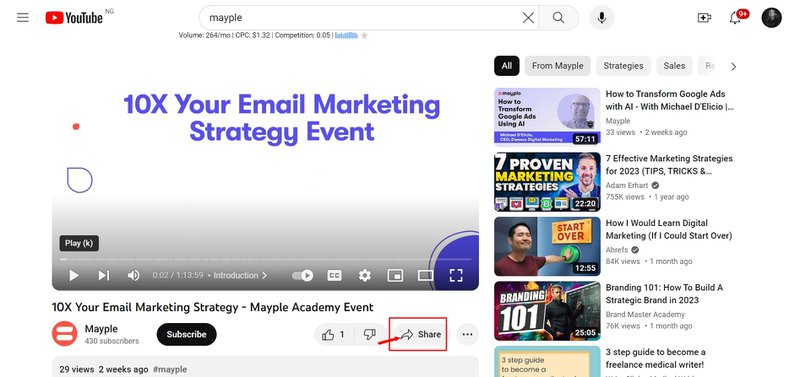Toggle the autoplay switch

303,275
